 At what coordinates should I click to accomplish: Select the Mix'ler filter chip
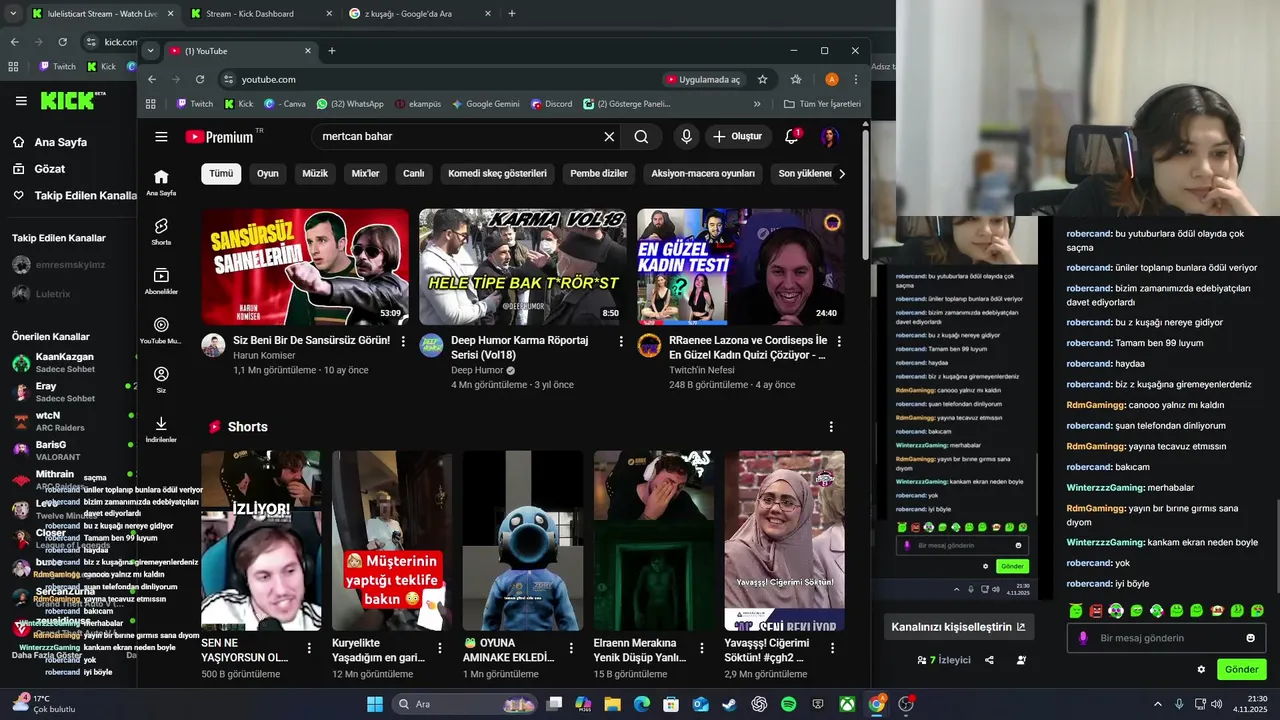pos(366,173)
